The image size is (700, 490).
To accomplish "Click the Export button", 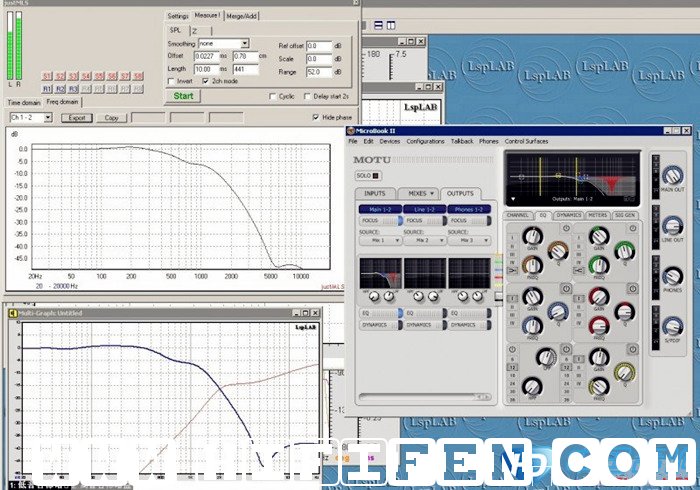I will 77,118.
